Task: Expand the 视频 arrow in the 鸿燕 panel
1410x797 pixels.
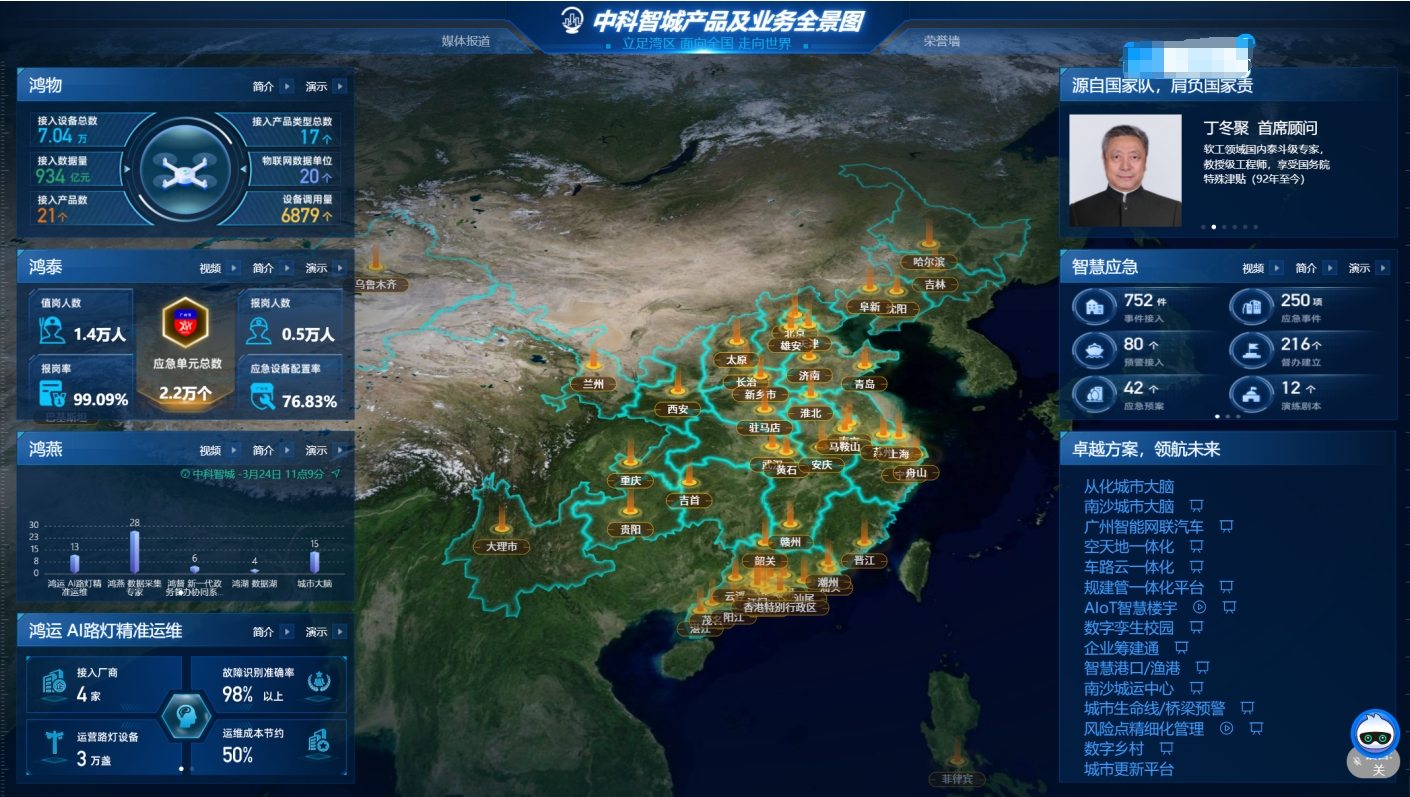Action: pos(233,450)
